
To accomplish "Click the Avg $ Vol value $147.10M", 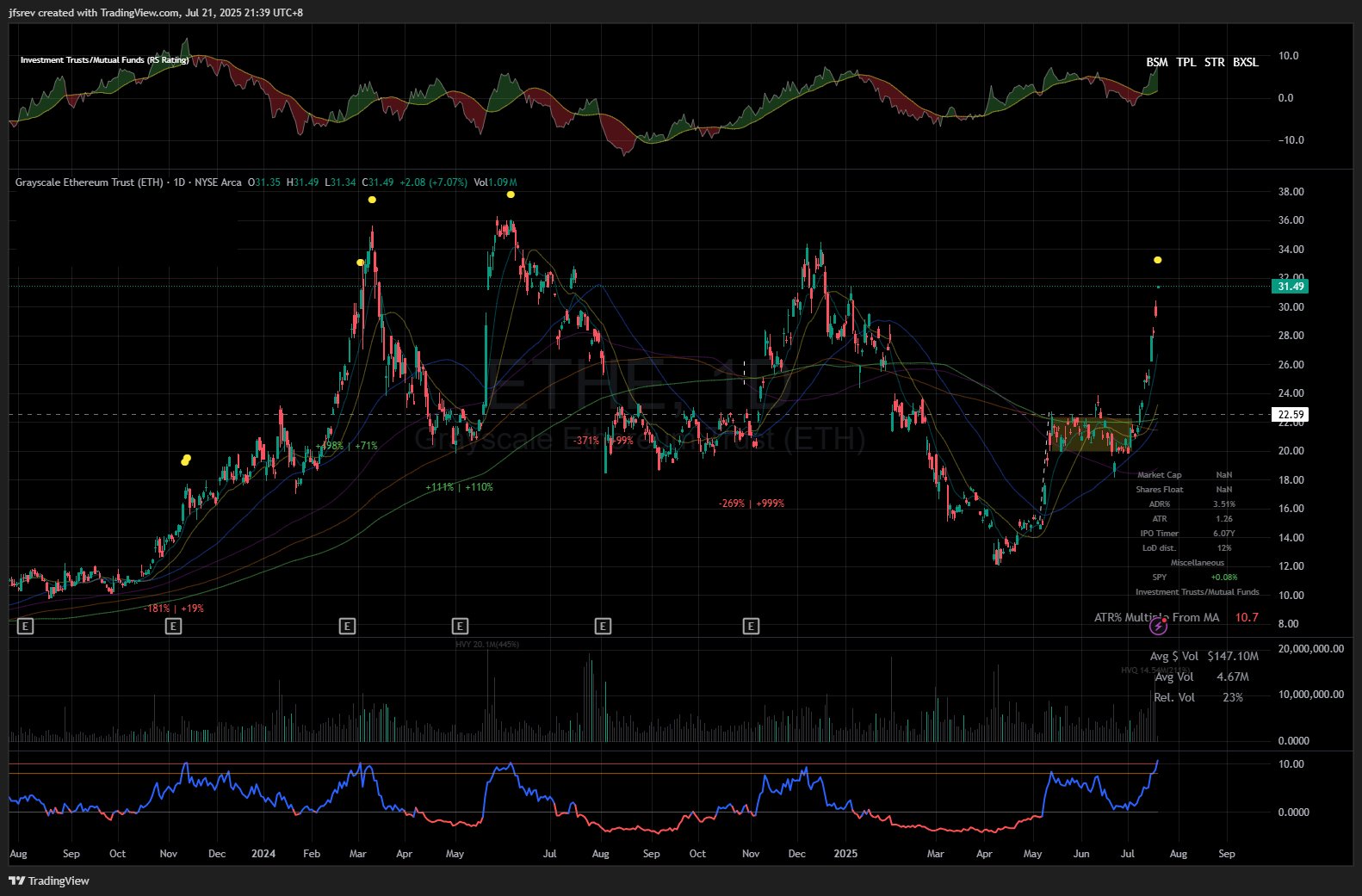I will pyautogui.click(x=1233, y=656).
